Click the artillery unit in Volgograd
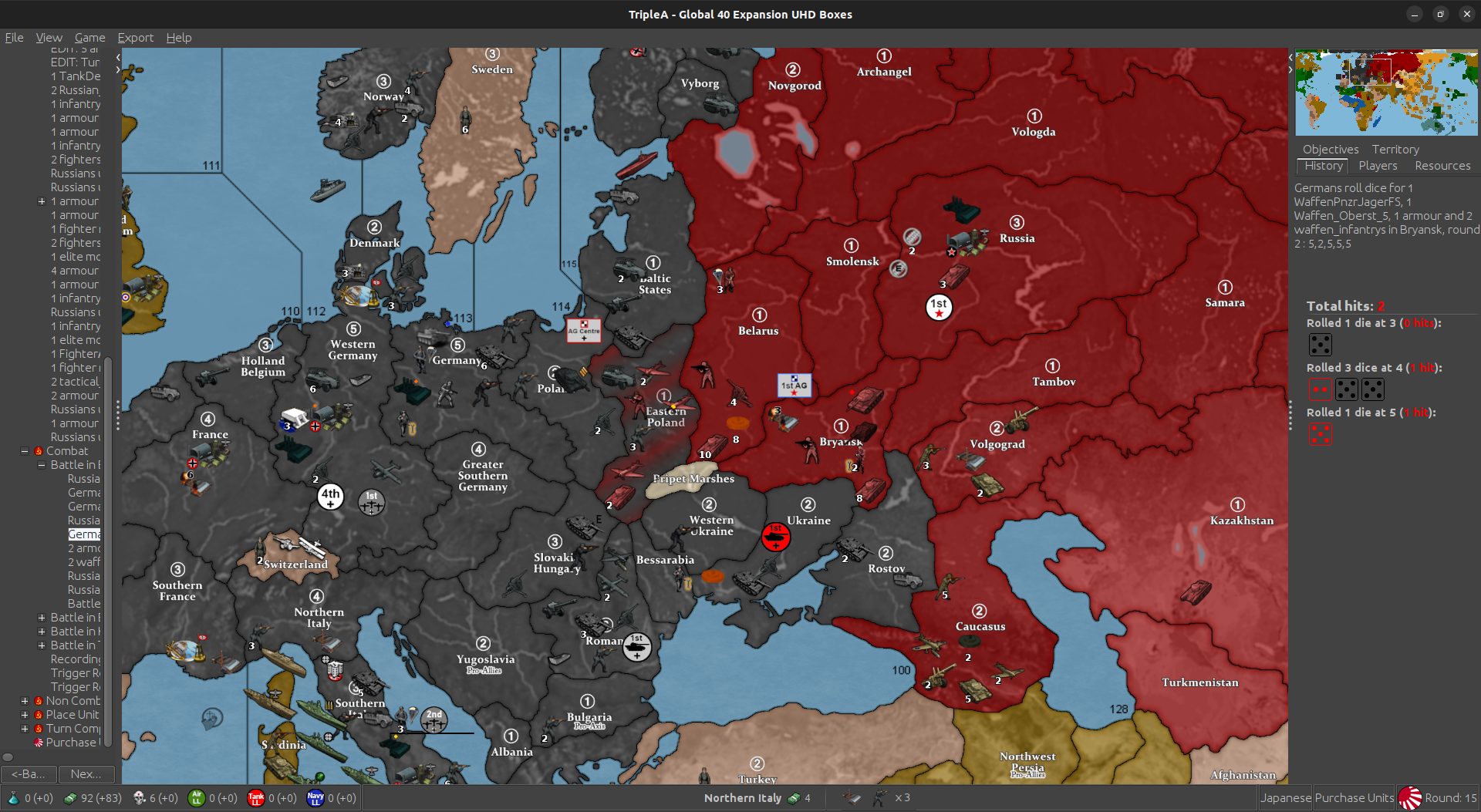The width and height of the screenshot is (1481, 812). [1021, 420]
